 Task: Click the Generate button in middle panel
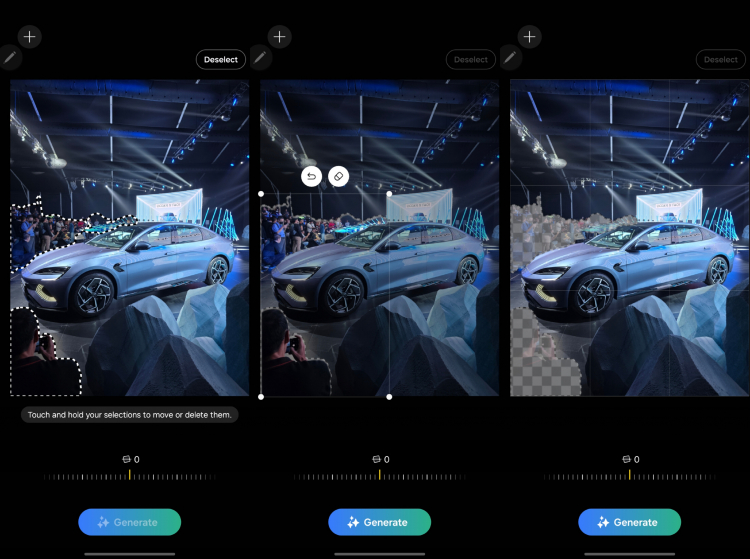point(380,522)
